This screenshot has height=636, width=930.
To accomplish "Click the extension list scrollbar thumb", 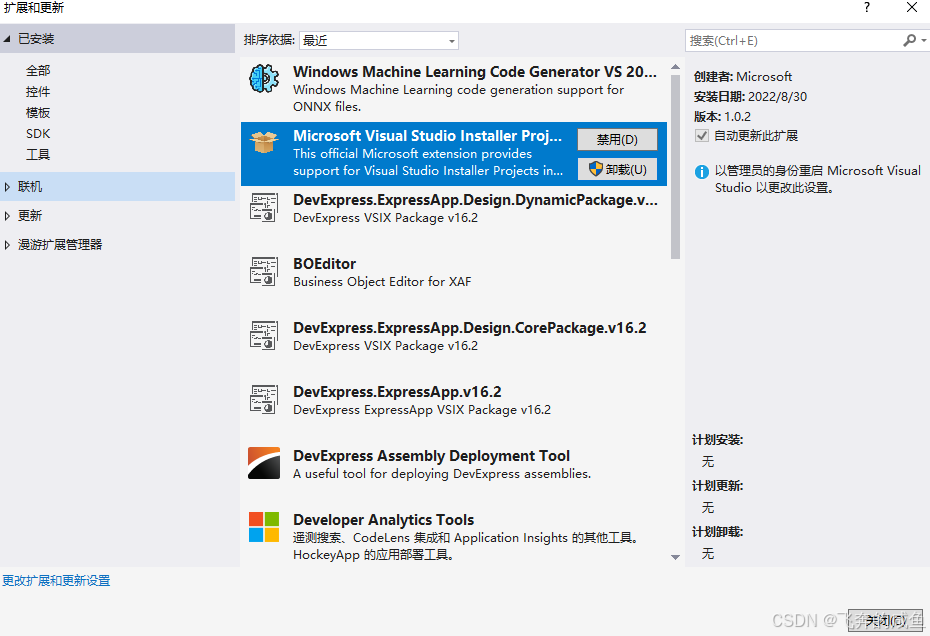I will coord(675,167).
